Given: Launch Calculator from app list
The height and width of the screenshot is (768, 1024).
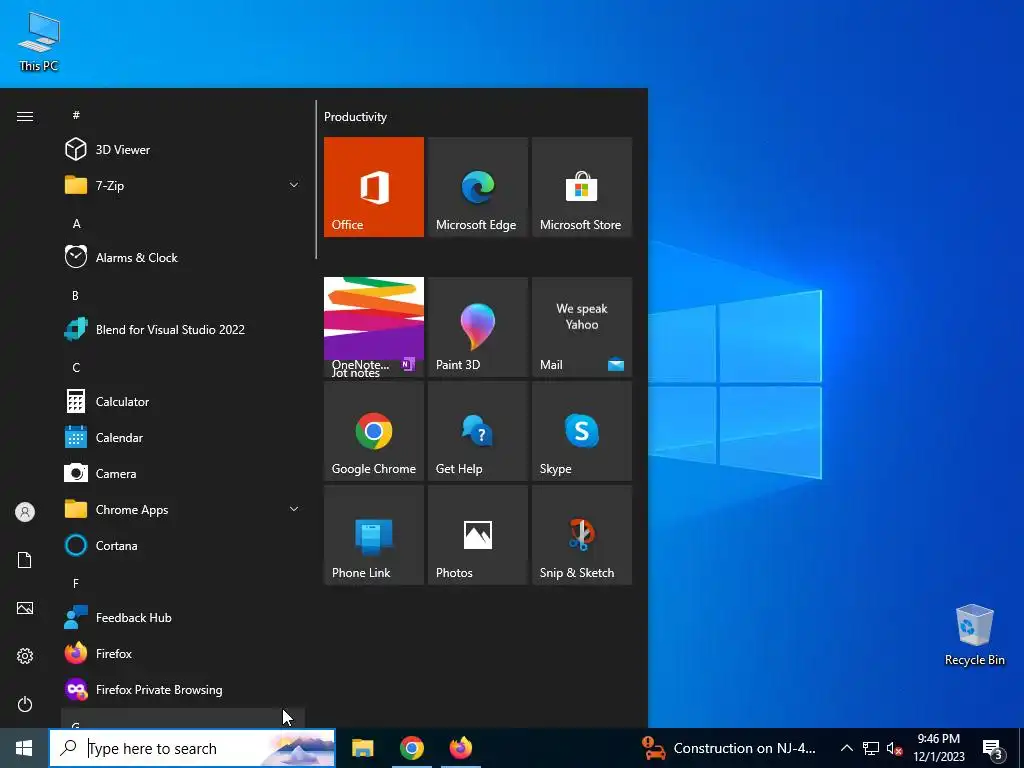Looking at the screenshot, I should (183, 402).
